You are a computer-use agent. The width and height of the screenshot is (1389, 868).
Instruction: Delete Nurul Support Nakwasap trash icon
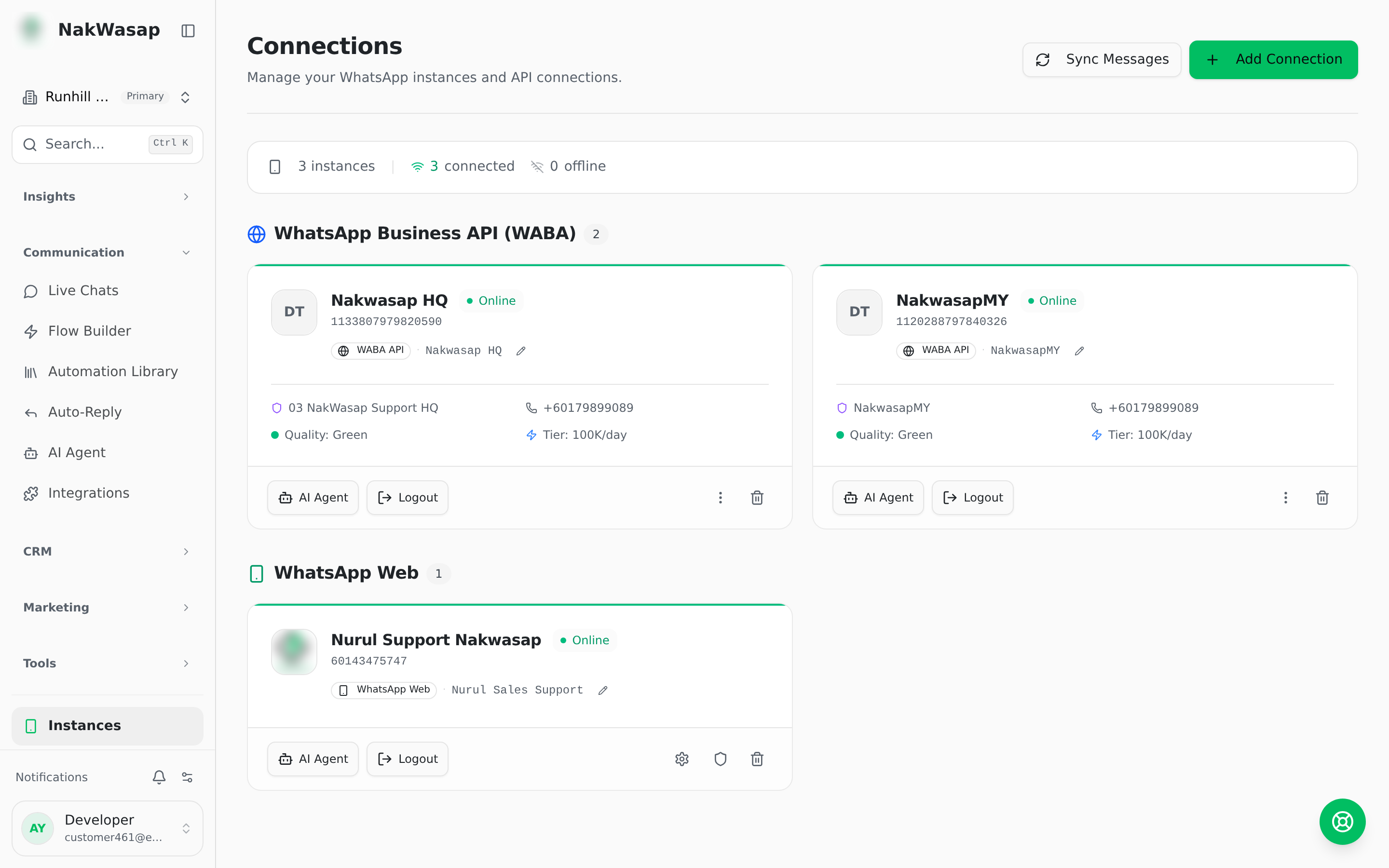coord(757,759)
